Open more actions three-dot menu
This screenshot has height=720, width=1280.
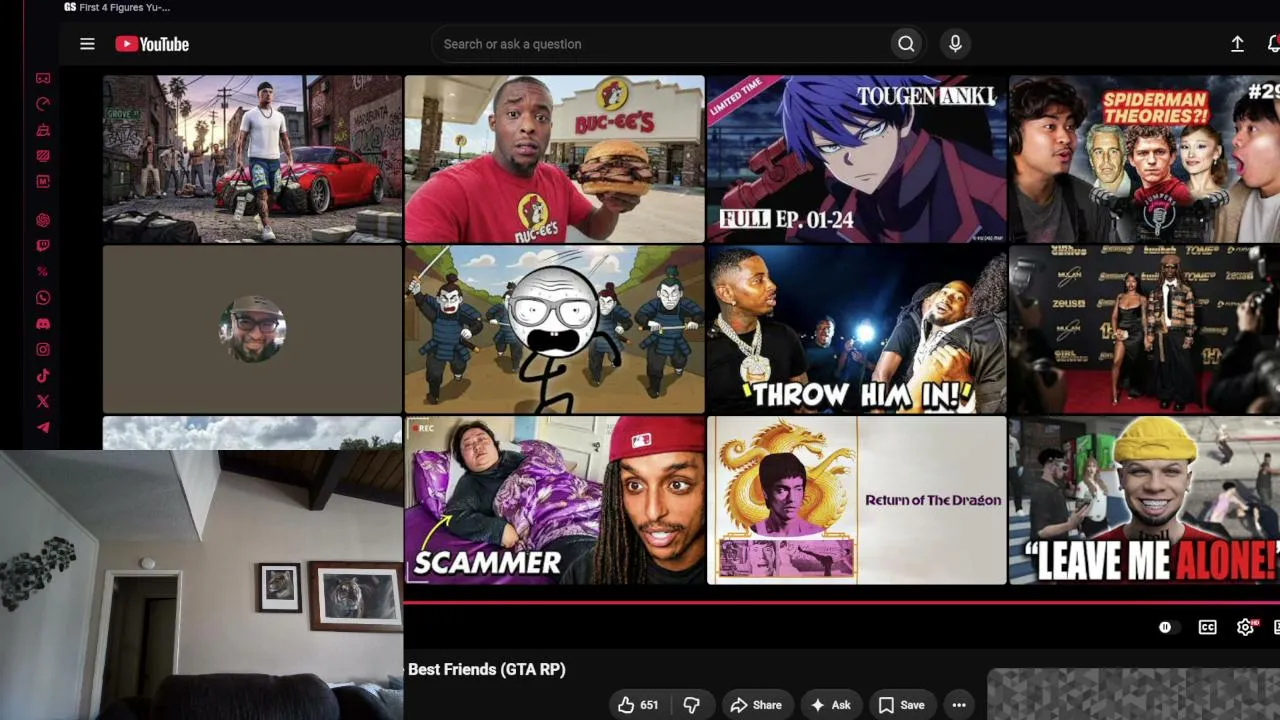(959, 705)
